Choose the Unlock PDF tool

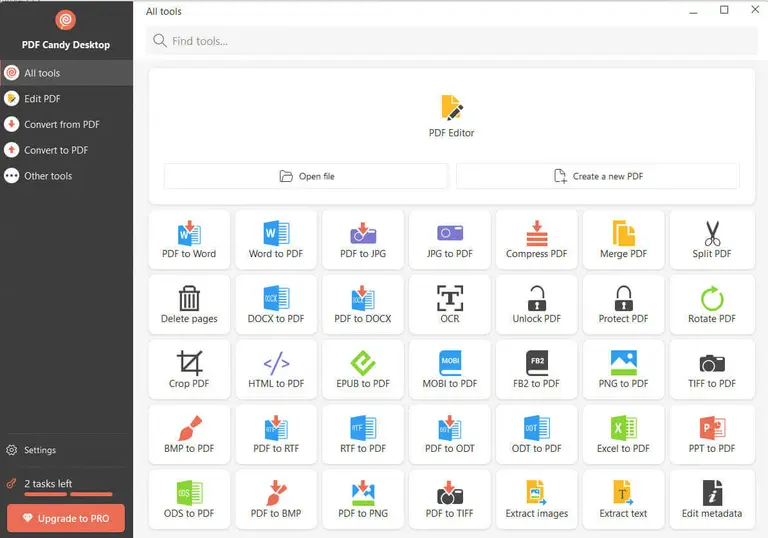point(536,304)
